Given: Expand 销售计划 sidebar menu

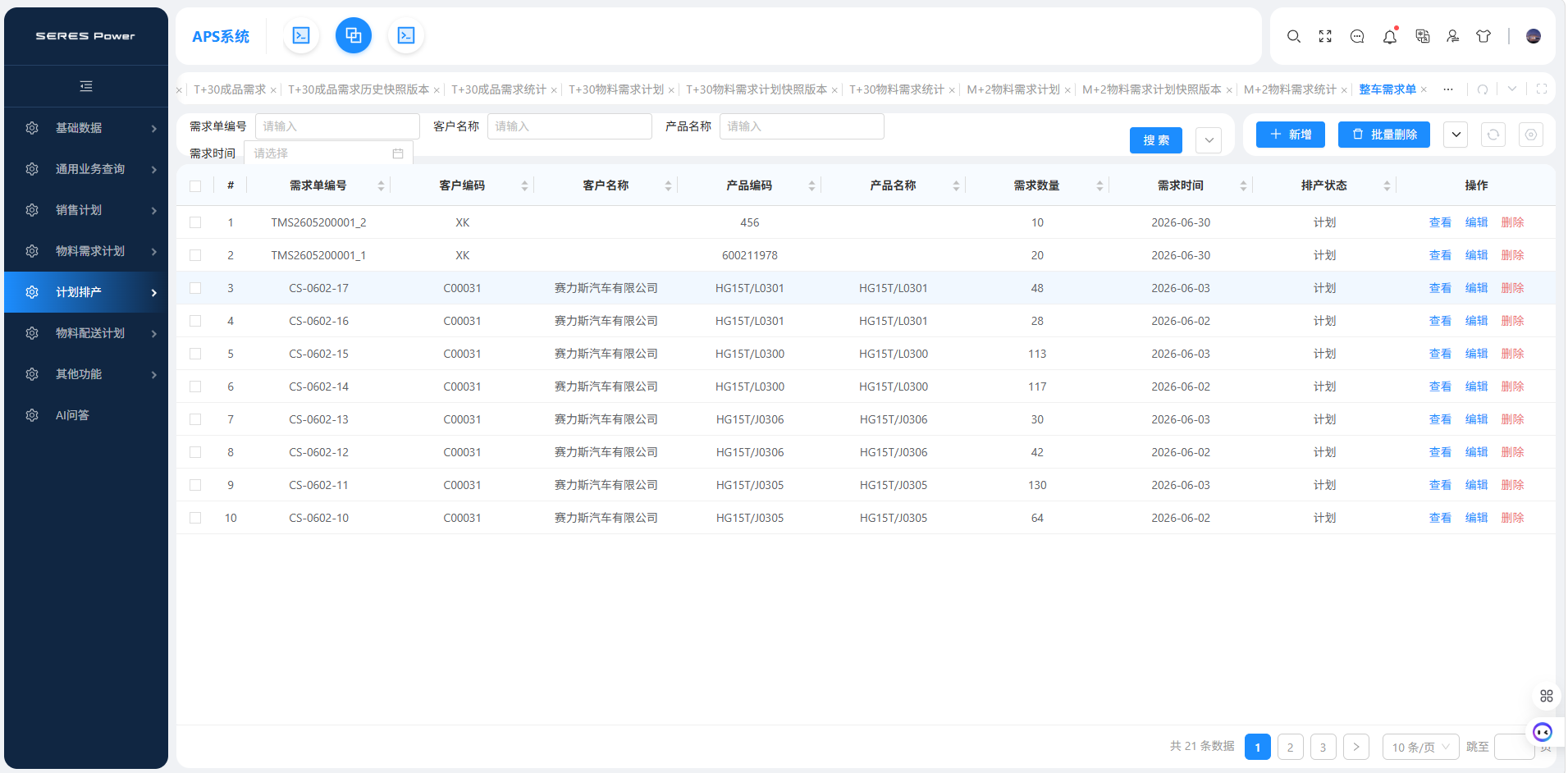Looking at the screenshot, I should pyautogui.click(x=86, y=210).
